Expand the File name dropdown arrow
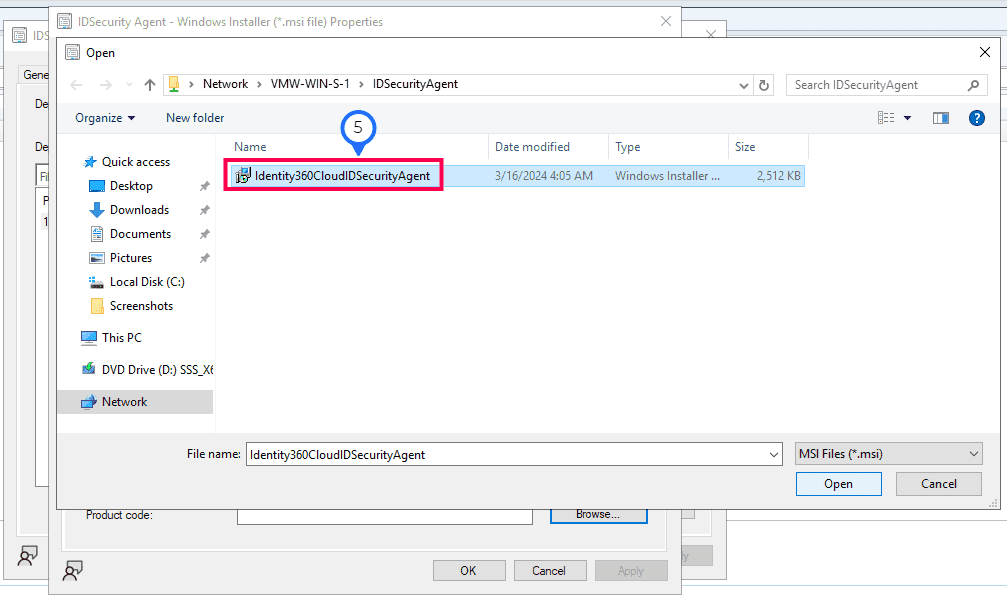This screenshot has height=597, width=1007. click(774, 454)
